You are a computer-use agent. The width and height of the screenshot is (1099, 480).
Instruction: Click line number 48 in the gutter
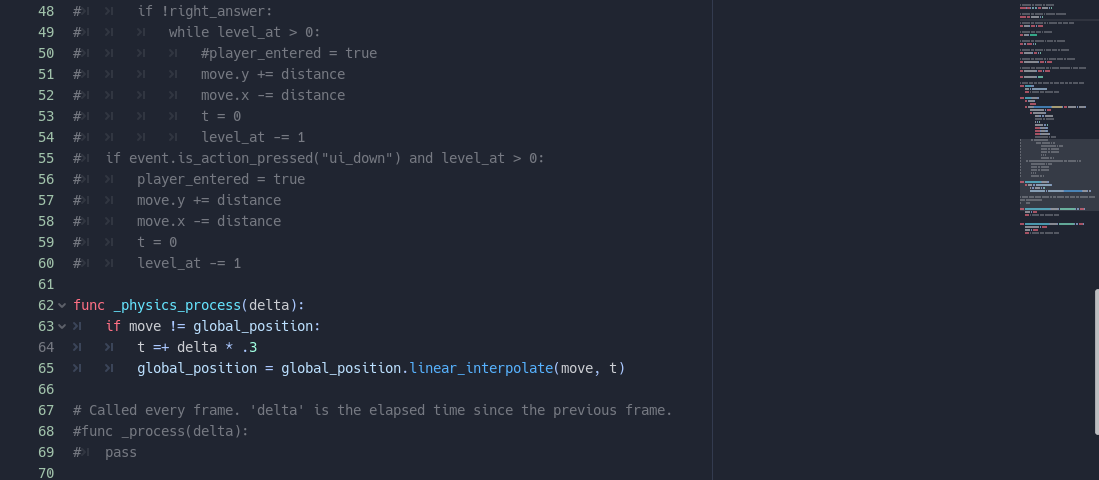click(46, 11)
